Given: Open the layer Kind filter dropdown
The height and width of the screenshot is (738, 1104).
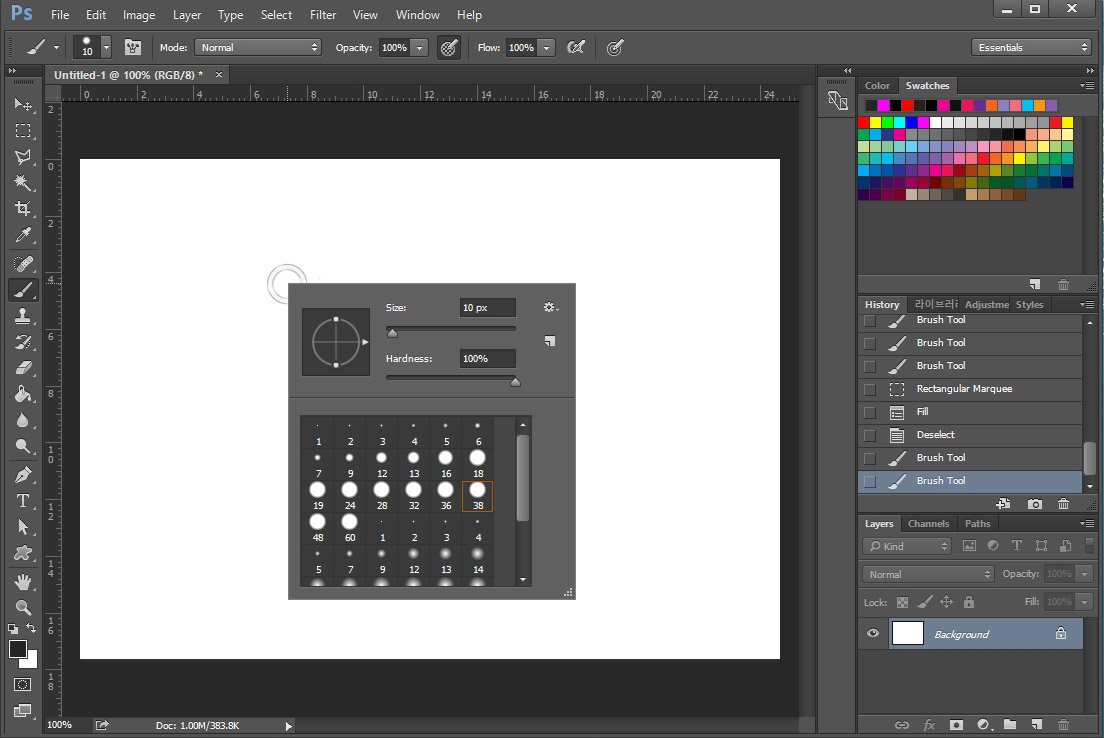Looking at the screenshot, I should click(x=907, y=546).
